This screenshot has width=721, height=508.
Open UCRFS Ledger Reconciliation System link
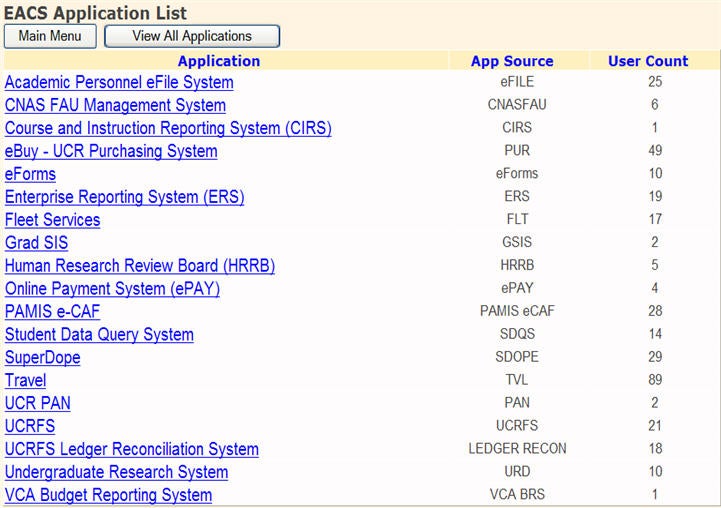(x=131, y=450)
